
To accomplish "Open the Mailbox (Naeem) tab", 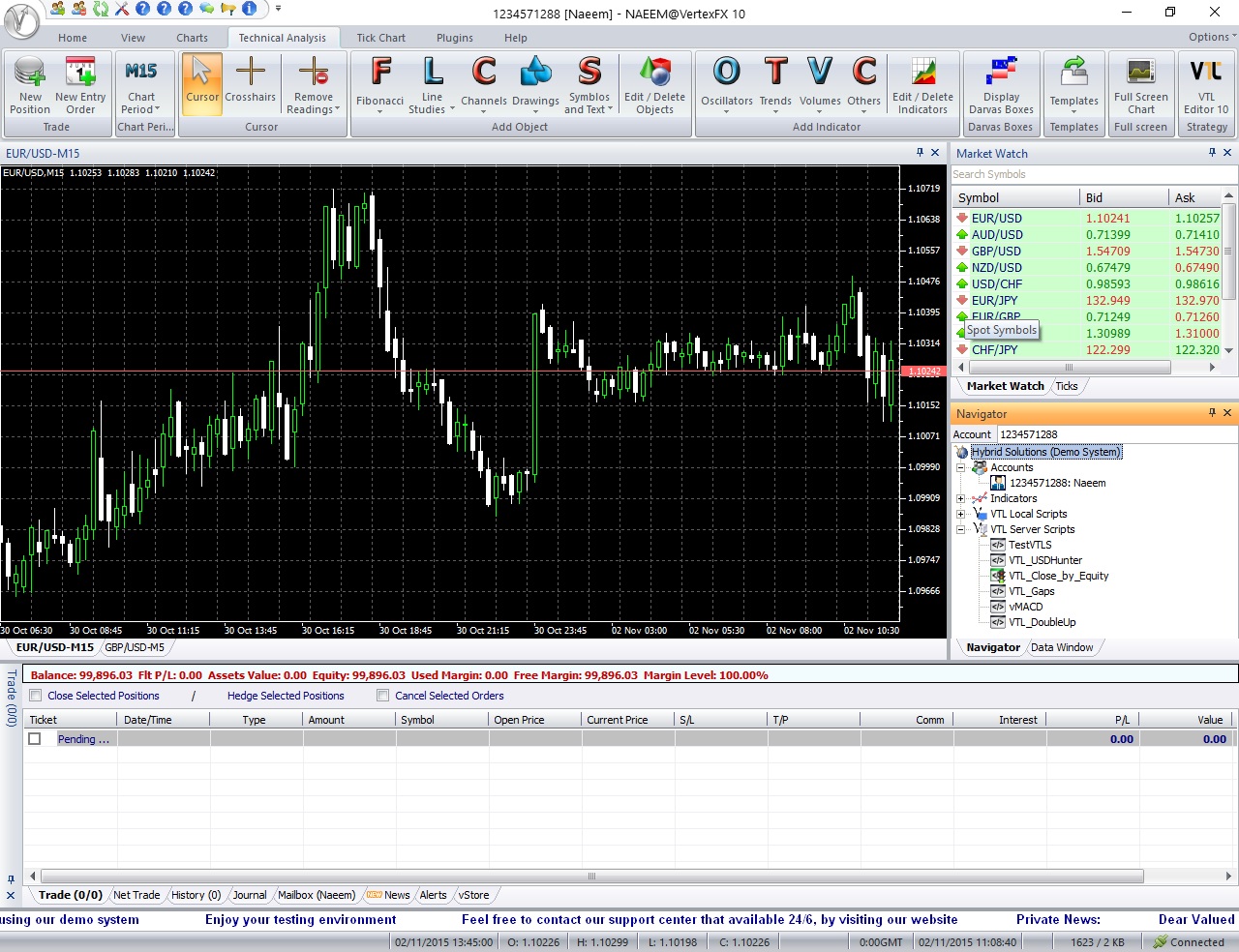I will 317,895.
